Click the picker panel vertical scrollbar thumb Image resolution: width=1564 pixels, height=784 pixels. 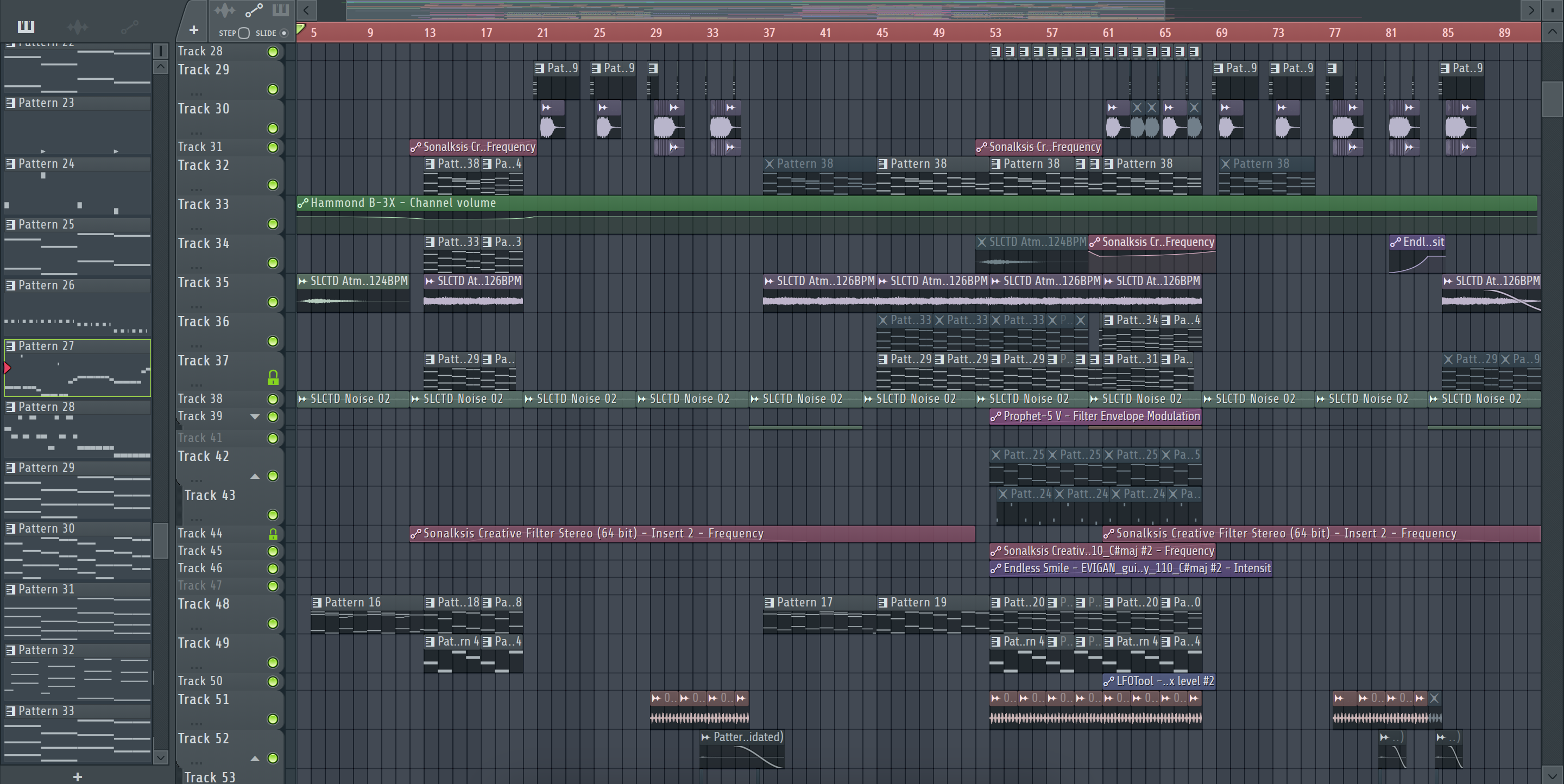(x=160, y=540)
